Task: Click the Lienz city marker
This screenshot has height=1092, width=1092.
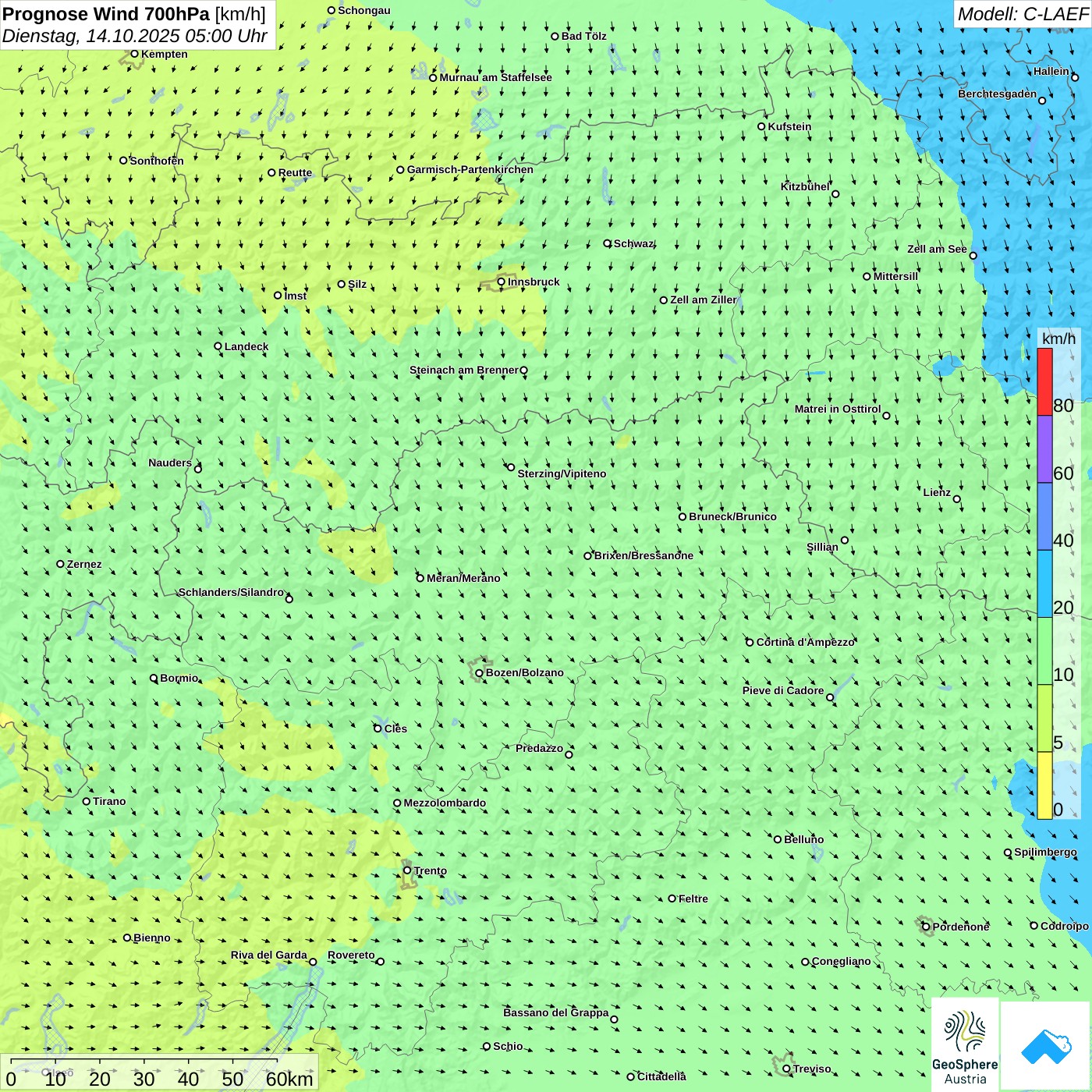Action: tap(957, 499)
